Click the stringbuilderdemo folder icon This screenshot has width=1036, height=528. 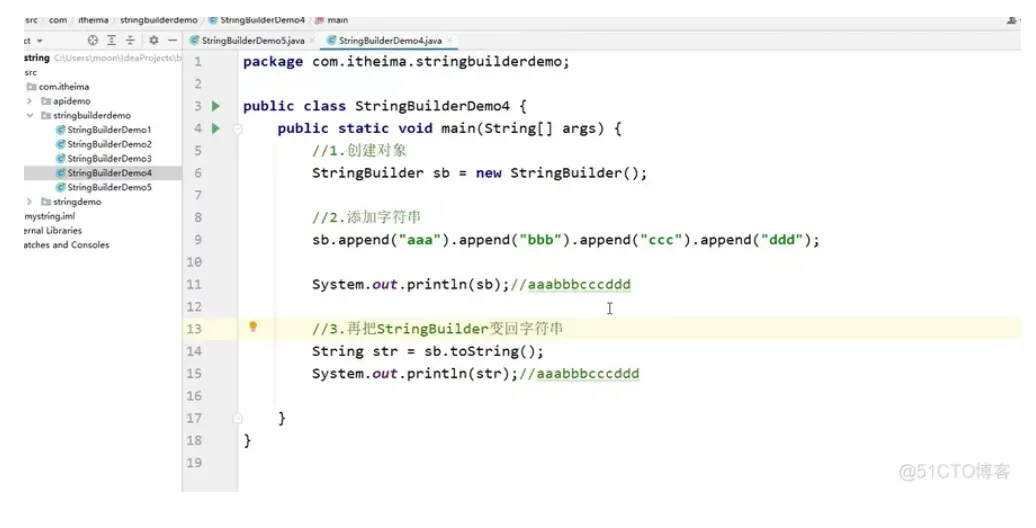tap(46, 116)
